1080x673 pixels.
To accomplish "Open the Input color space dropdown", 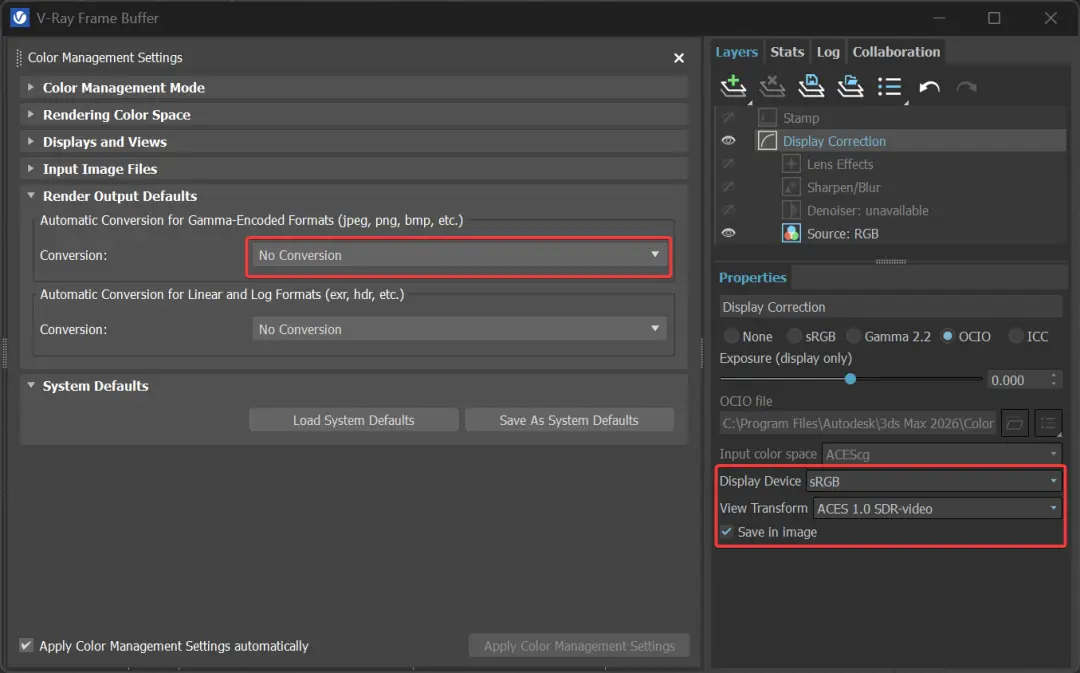I will click(x=942, y=454).
